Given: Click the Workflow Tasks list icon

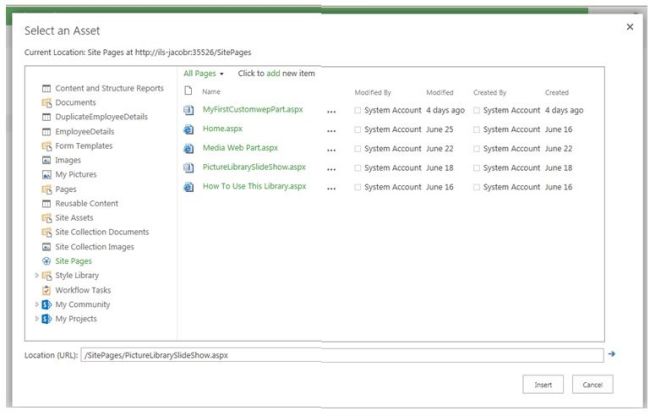Looking at the screenshot, I should pos(46,290).
